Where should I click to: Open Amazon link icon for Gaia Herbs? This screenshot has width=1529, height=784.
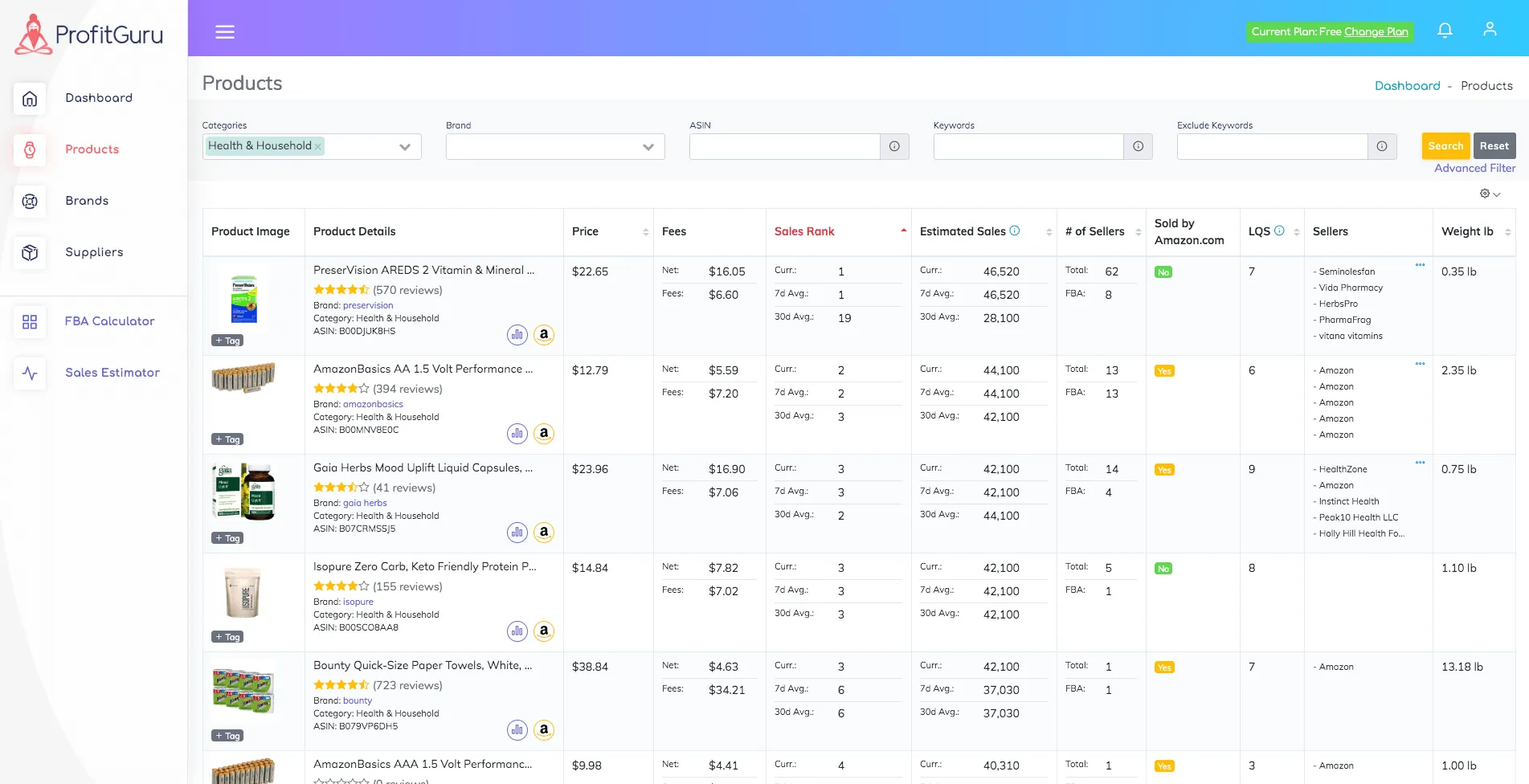(544, 533)
